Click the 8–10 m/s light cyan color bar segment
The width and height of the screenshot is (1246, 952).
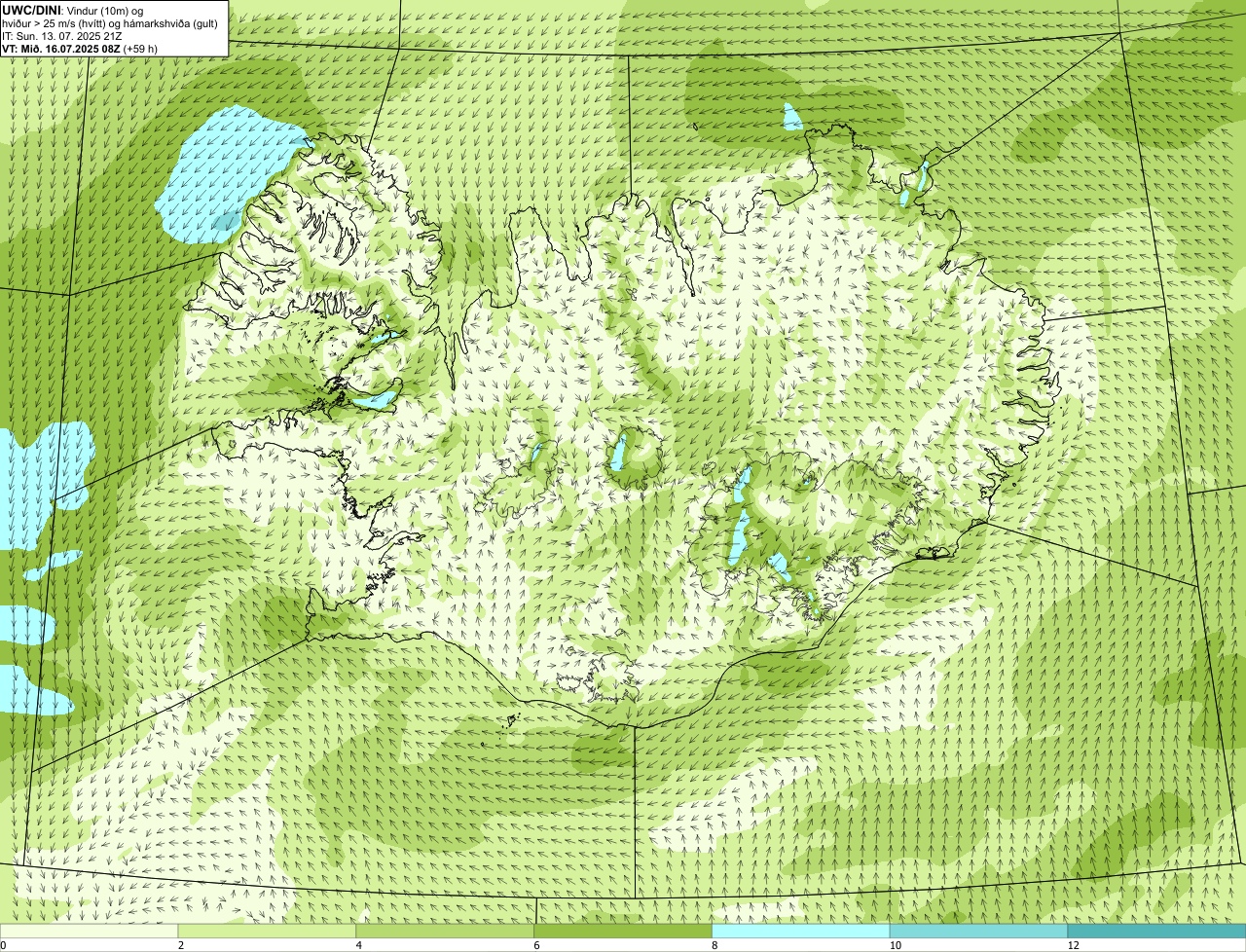[x=801, y=931]
